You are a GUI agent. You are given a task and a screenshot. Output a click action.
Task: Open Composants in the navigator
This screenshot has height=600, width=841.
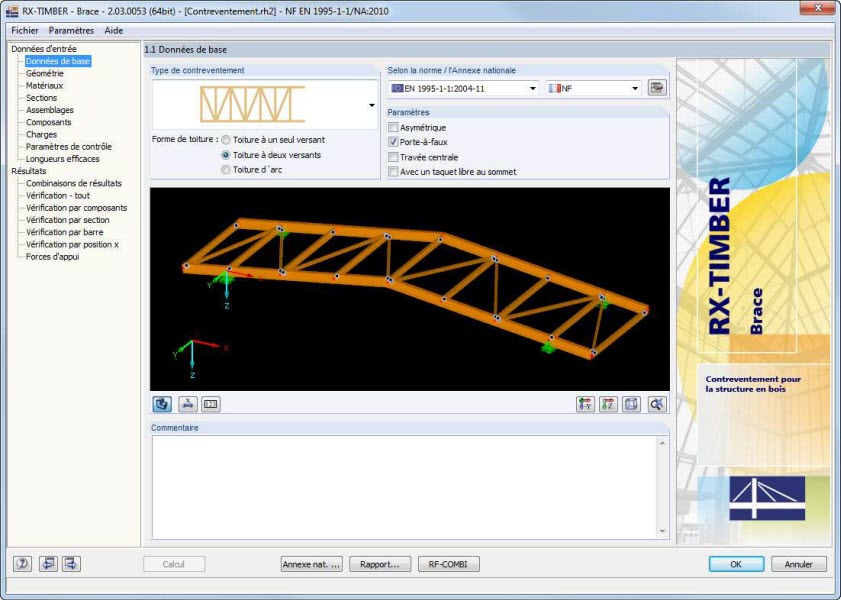click(48, 122)
